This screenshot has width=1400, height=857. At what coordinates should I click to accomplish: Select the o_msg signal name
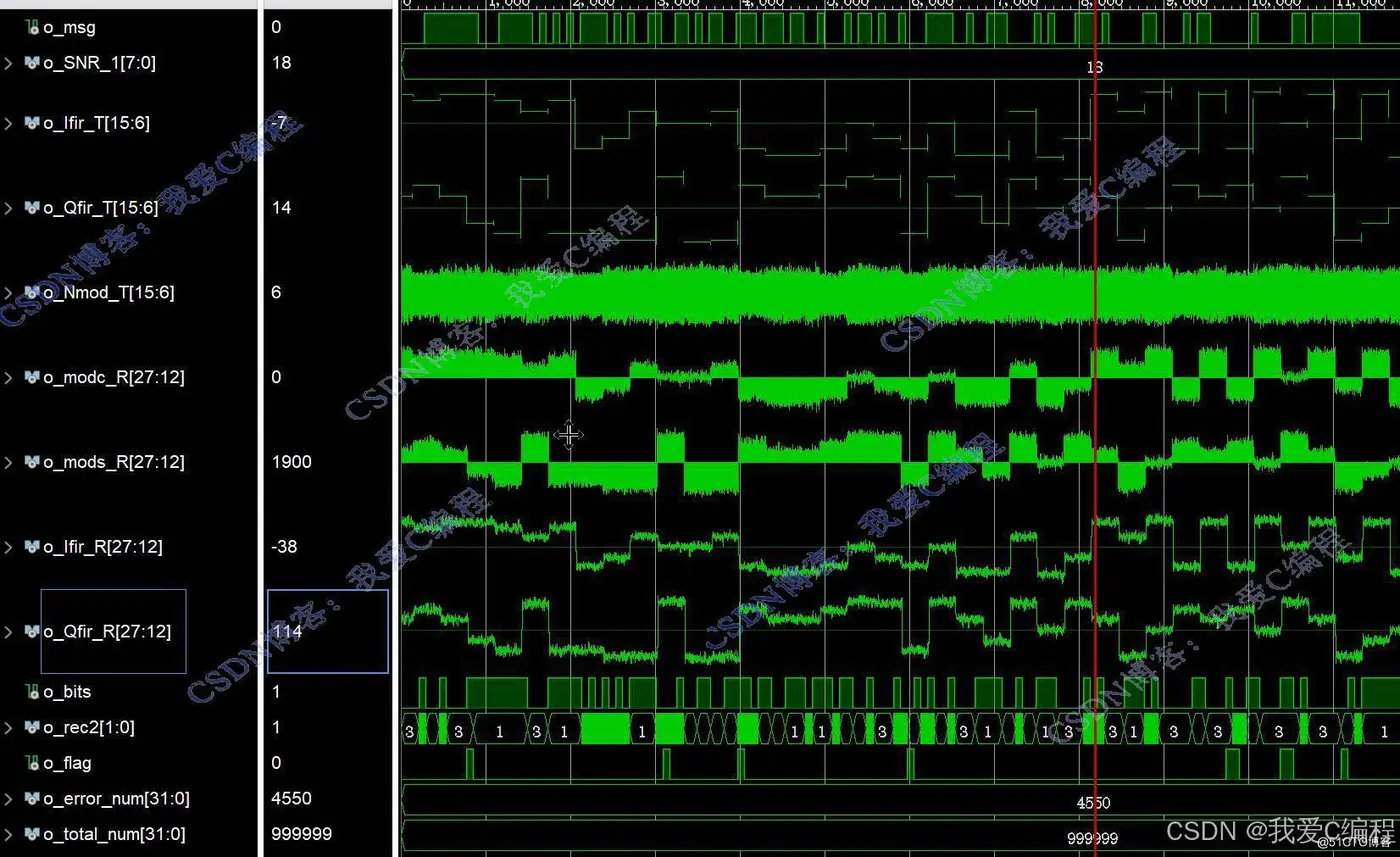[70, 27]
